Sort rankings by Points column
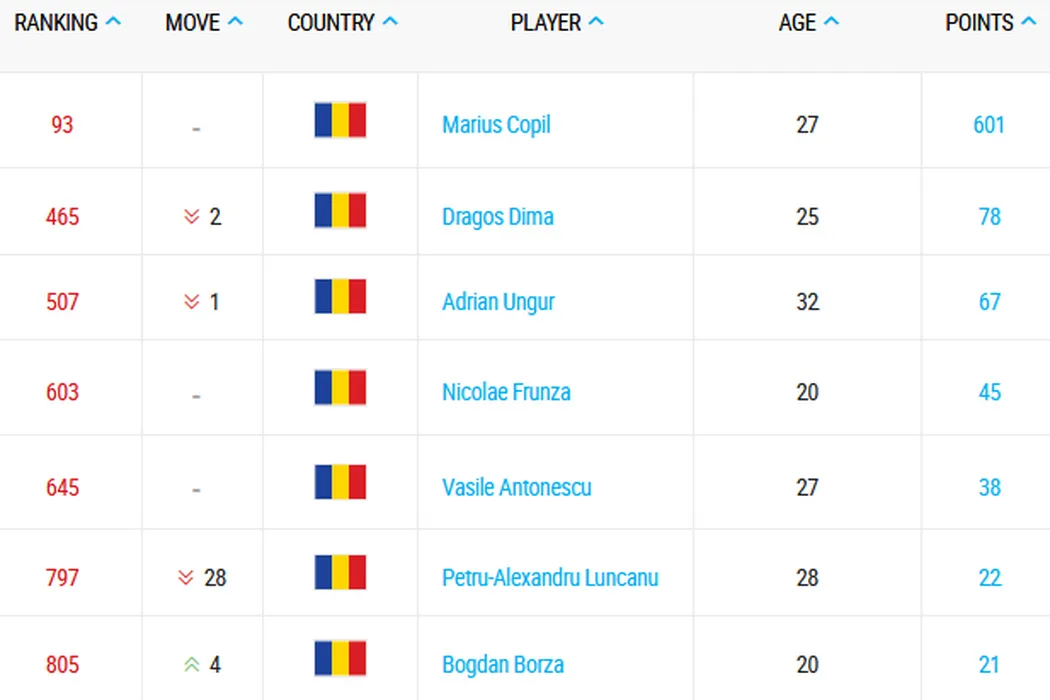This screenshot has width=1050, height=700. click(x=990, y=23)
